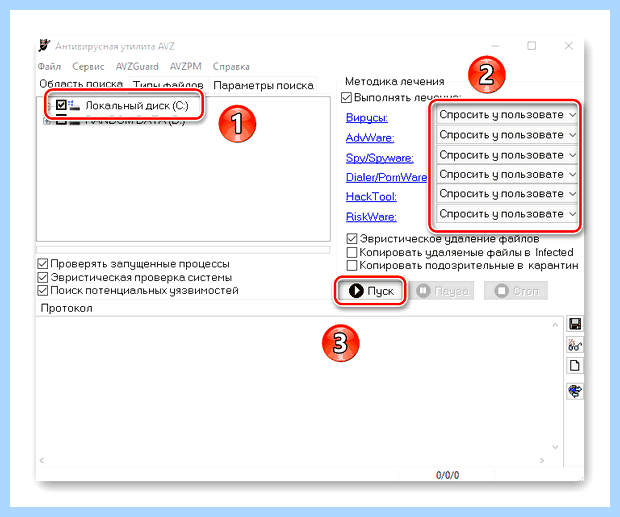
Task: Enable Копировать подозрительные в карантин
Action: (352, 265)
